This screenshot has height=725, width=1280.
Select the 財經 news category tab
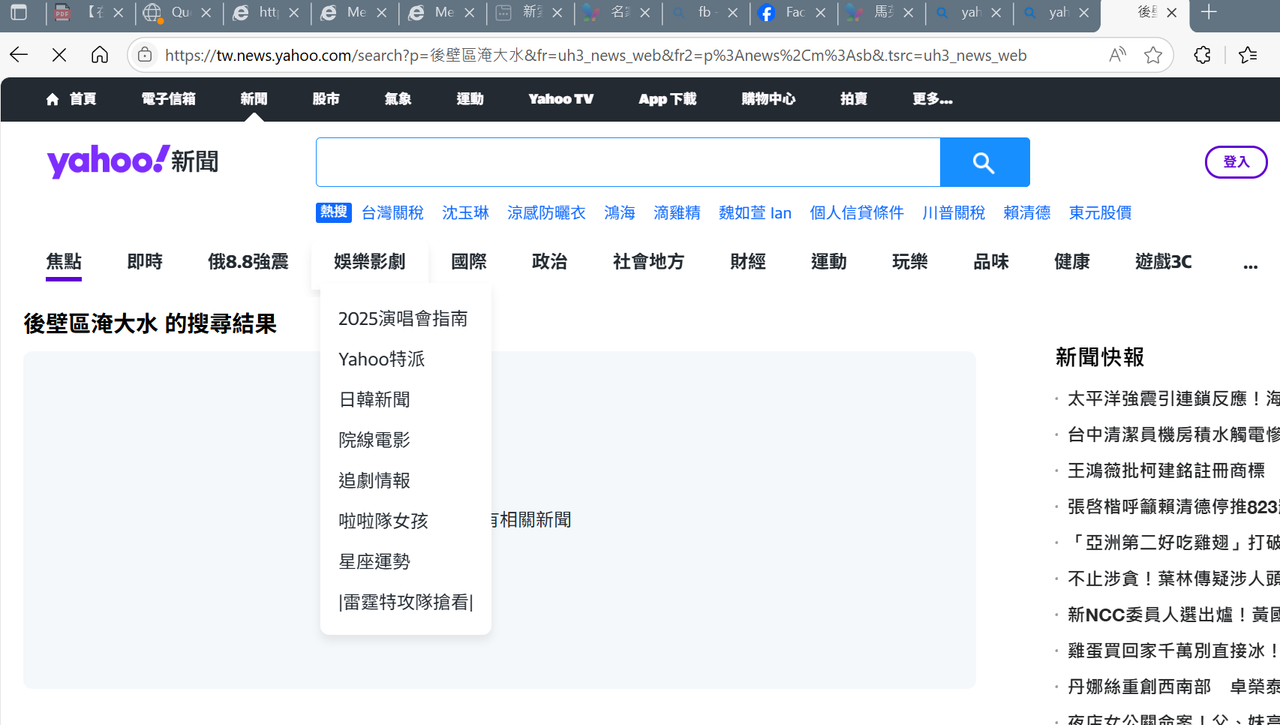coord(748,262)
